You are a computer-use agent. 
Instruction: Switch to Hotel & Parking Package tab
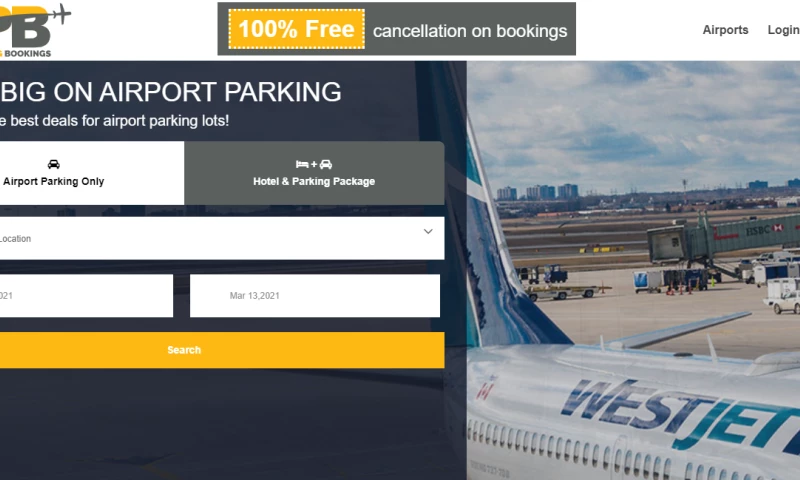pos(314,173)
